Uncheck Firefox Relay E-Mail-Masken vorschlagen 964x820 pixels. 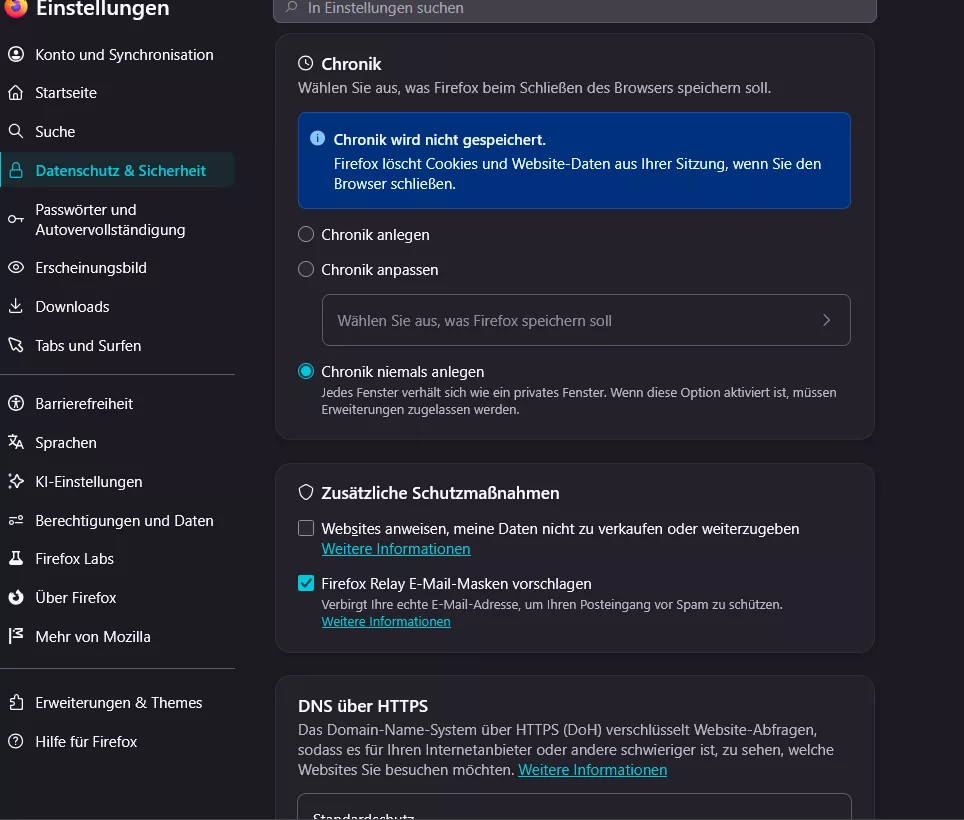coord(306,583)
